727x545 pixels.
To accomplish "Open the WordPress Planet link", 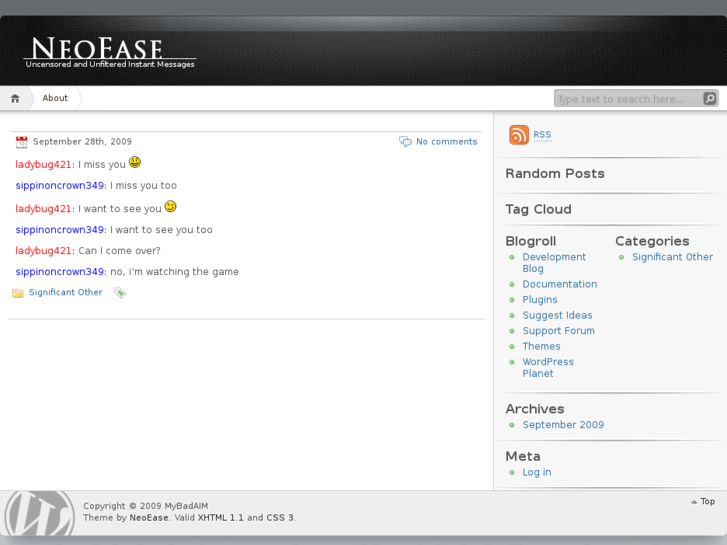I will click(x=548, y=367).
